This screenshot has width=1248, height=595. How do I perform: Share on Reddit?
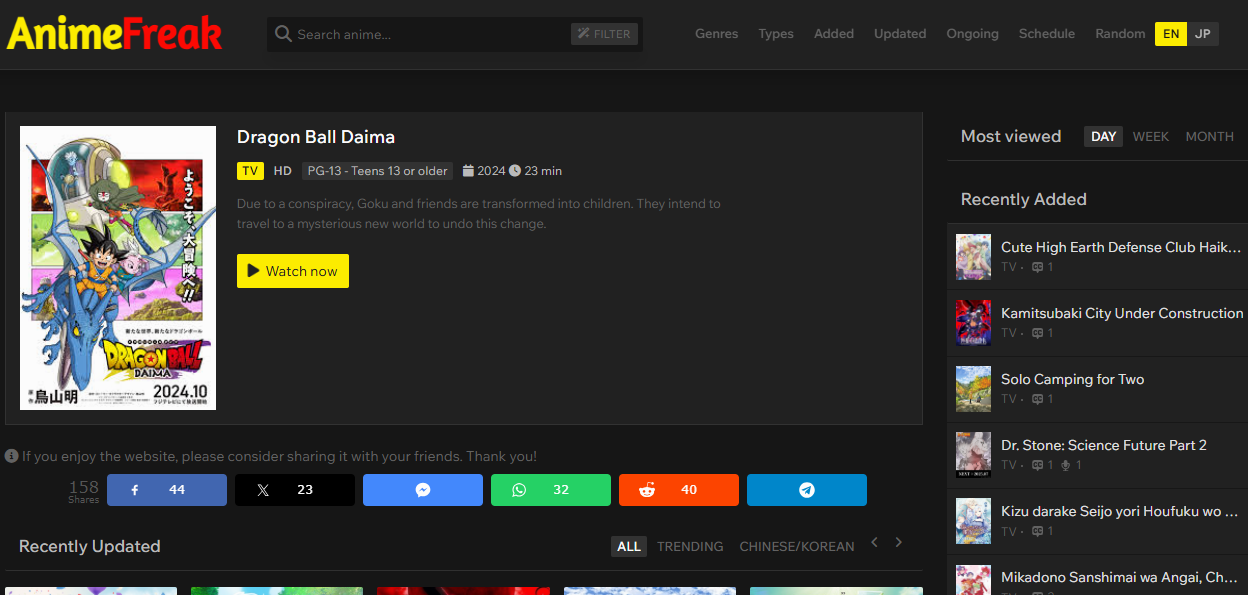pos(679,490)
